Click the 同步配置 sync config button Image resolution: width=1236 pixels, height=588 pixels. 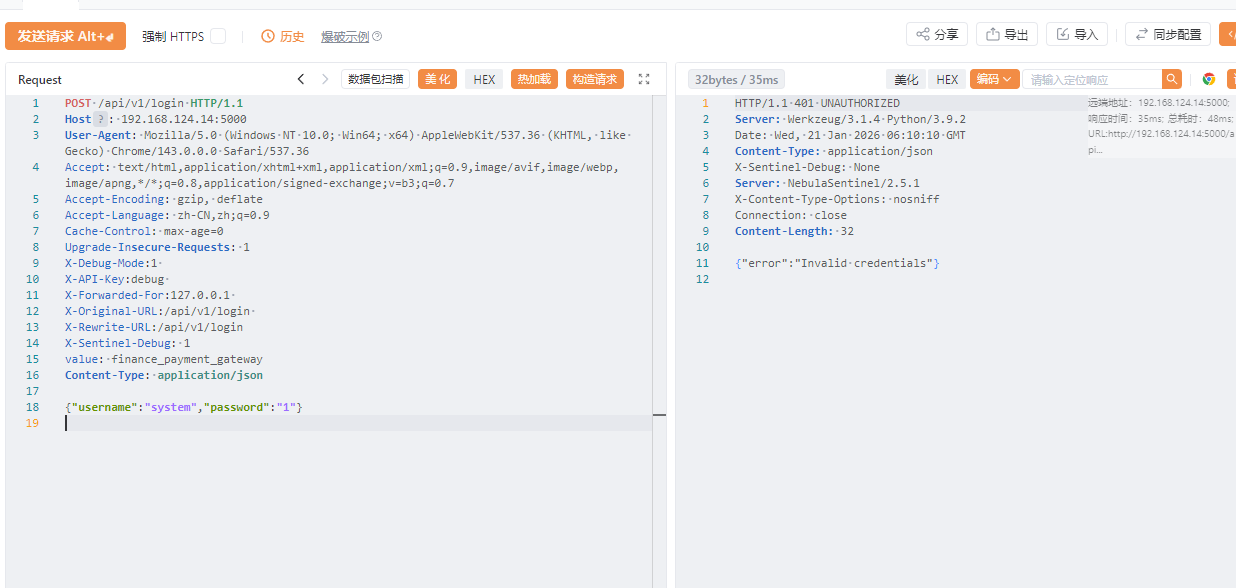pos(1167,34)
